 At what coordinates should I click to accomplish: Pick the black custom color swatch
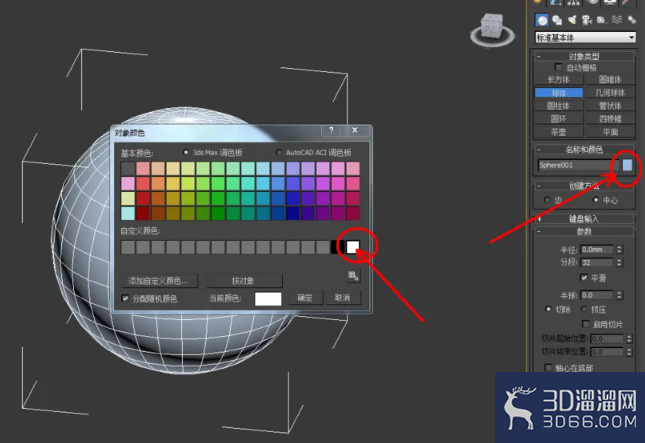[x=338, y=247]
